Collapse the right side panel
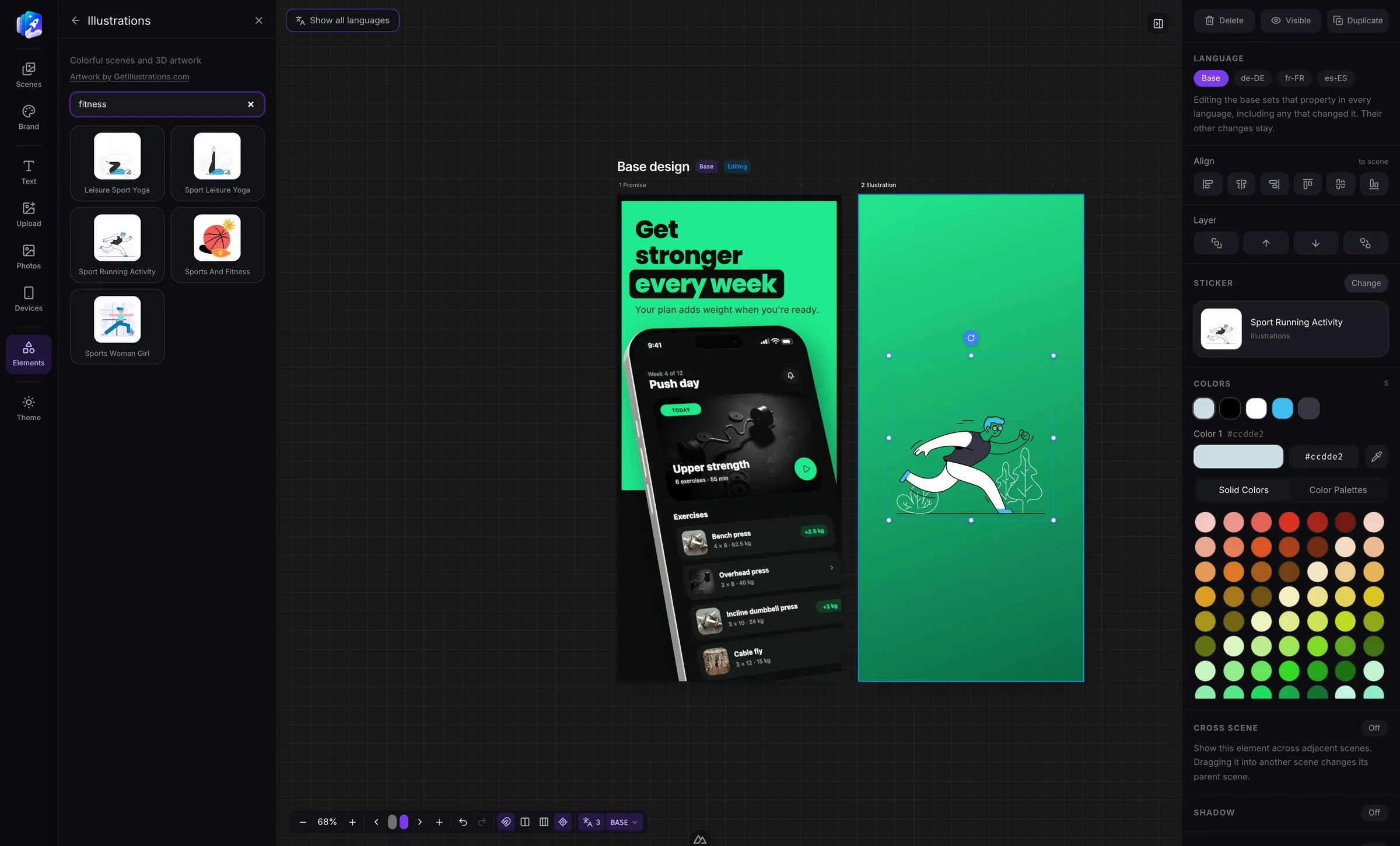Viewport: 1400px width, 846px height. (1158, 23)
